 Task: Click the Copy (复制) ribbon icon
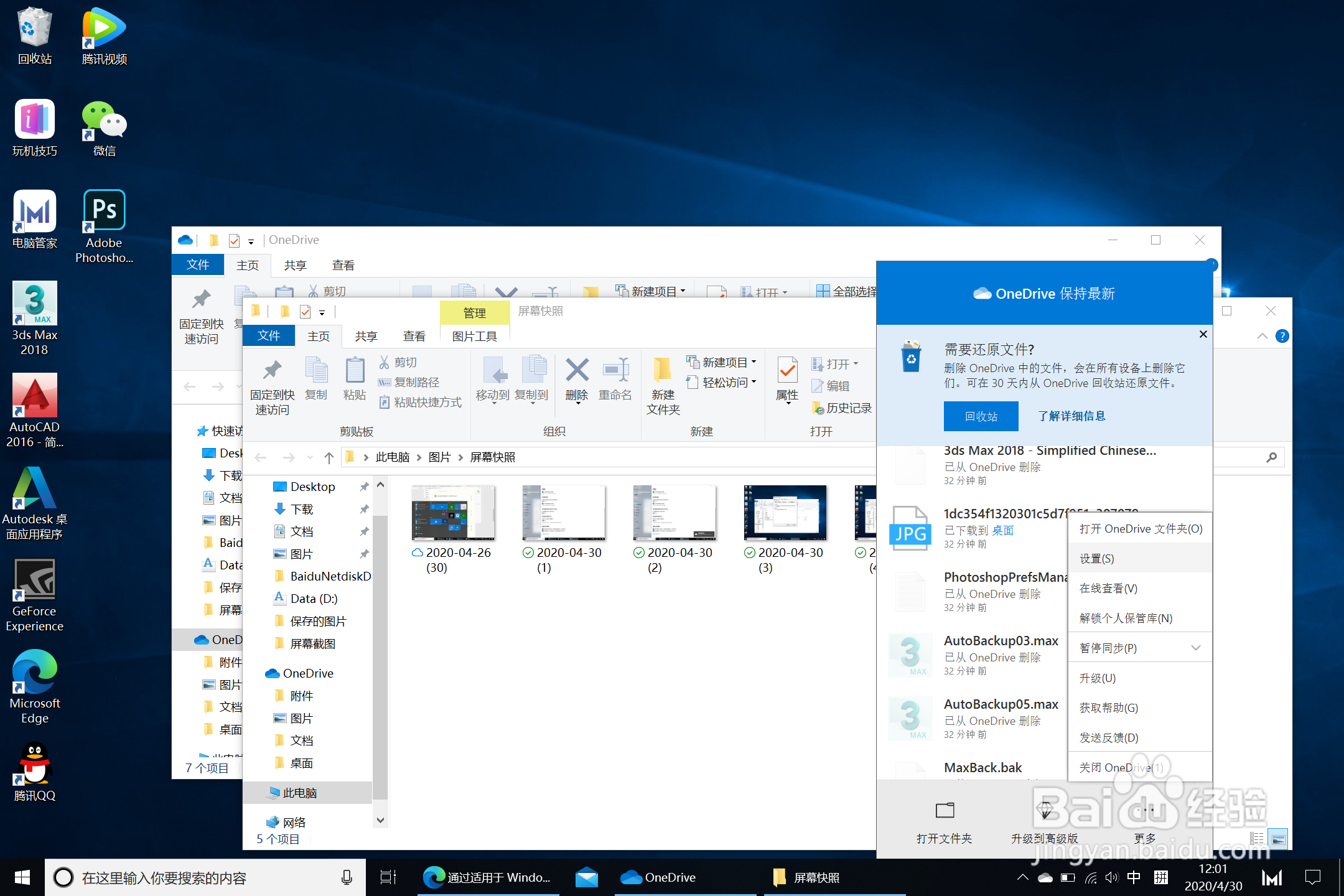tap(316, 378)
